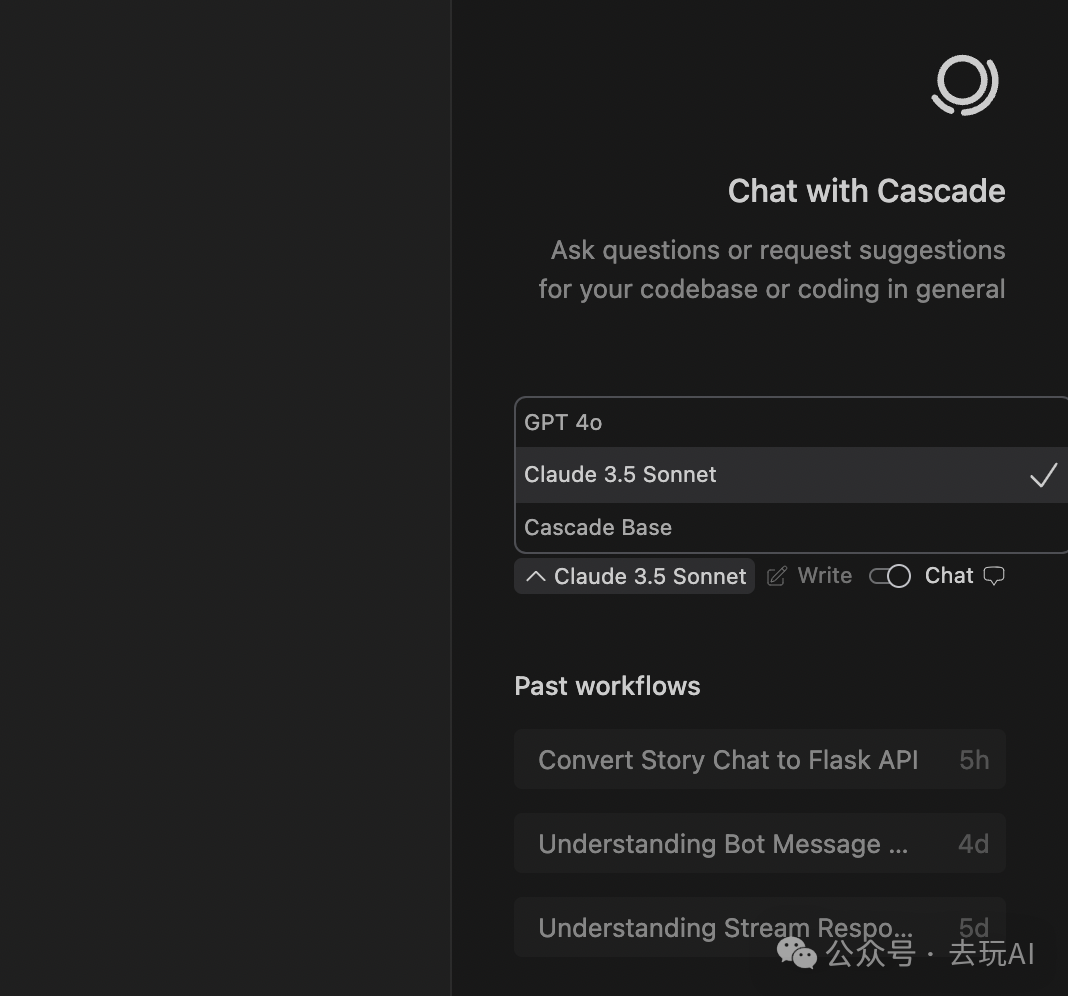Viewport: 1068px width, 996px height.
Task: Open Understanding Bot Message workflow
Action: coord(723,844)
